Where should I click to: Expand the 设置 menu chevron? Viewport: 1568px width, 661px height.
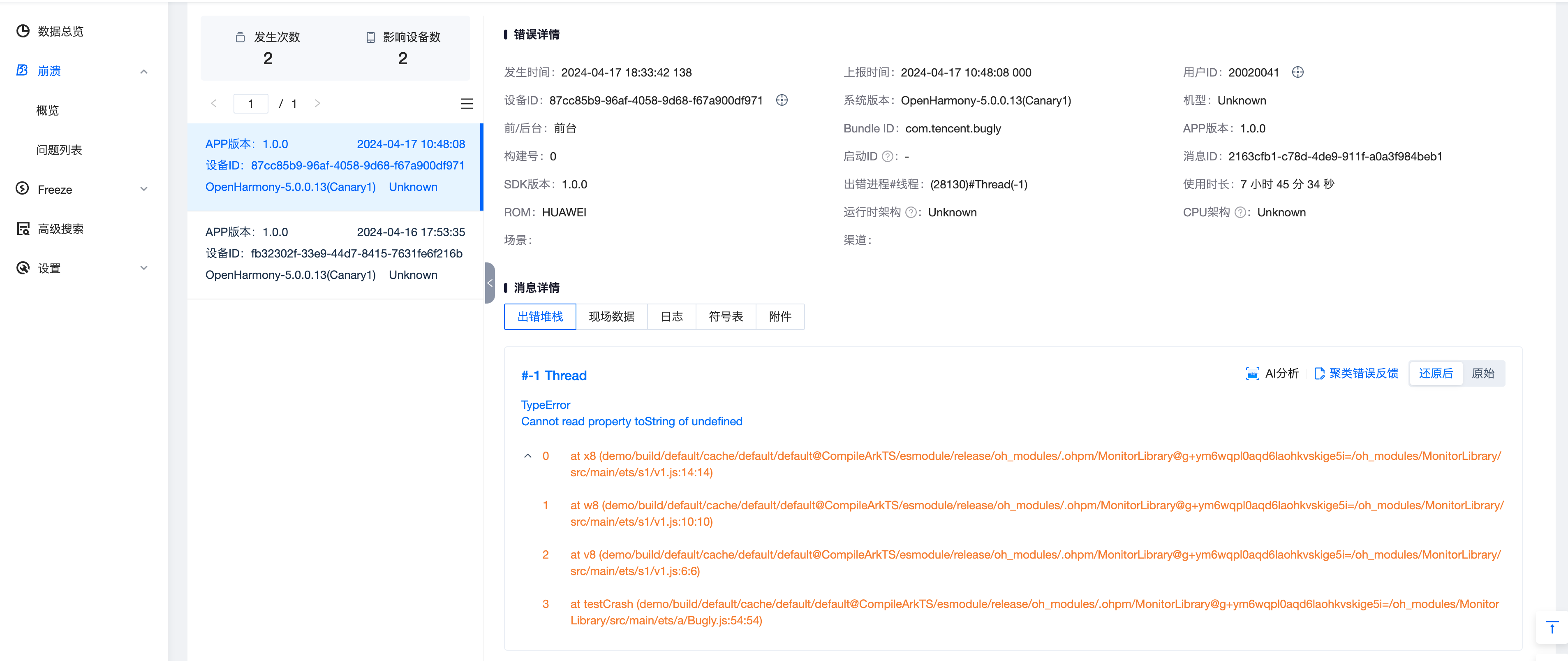click(143, 268)
